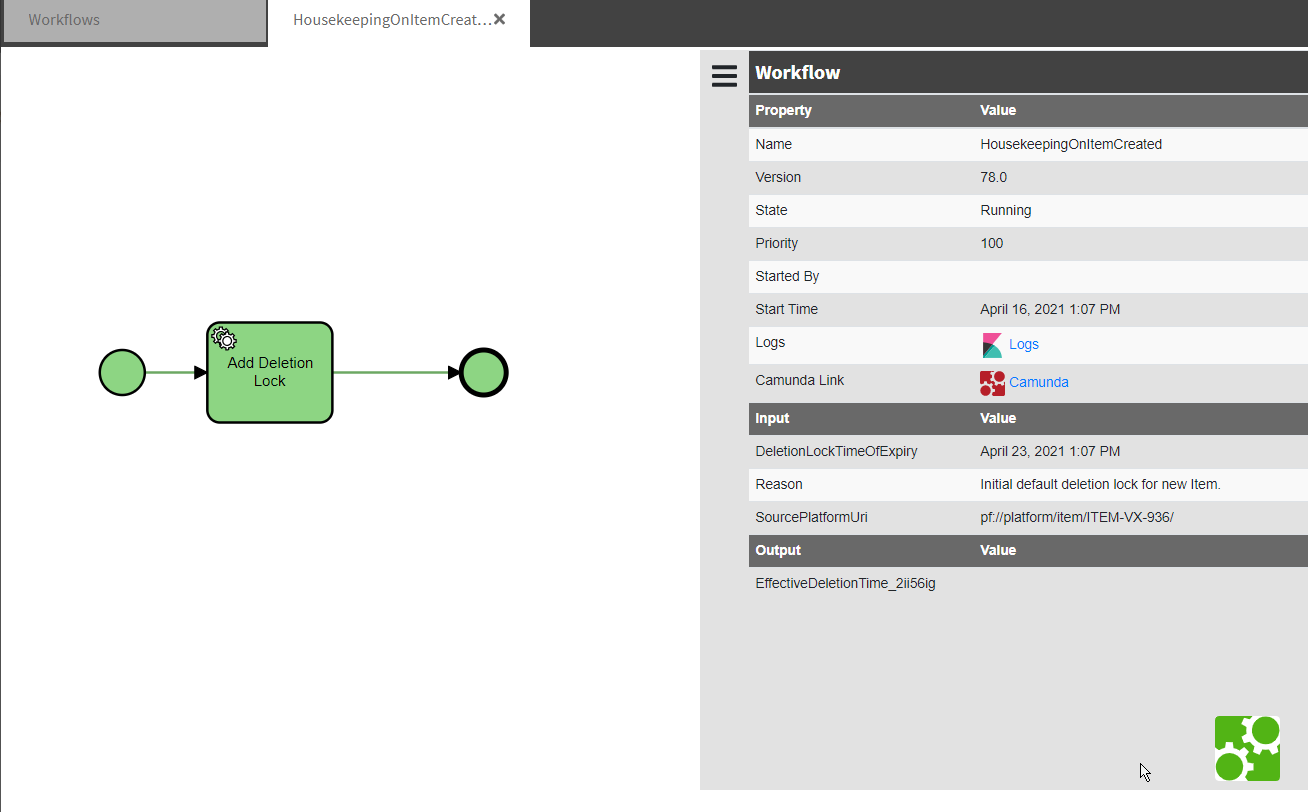This screenshot has width=1308, height=812.
Task: Select the workflow end event circle
Action: [484, 373]
